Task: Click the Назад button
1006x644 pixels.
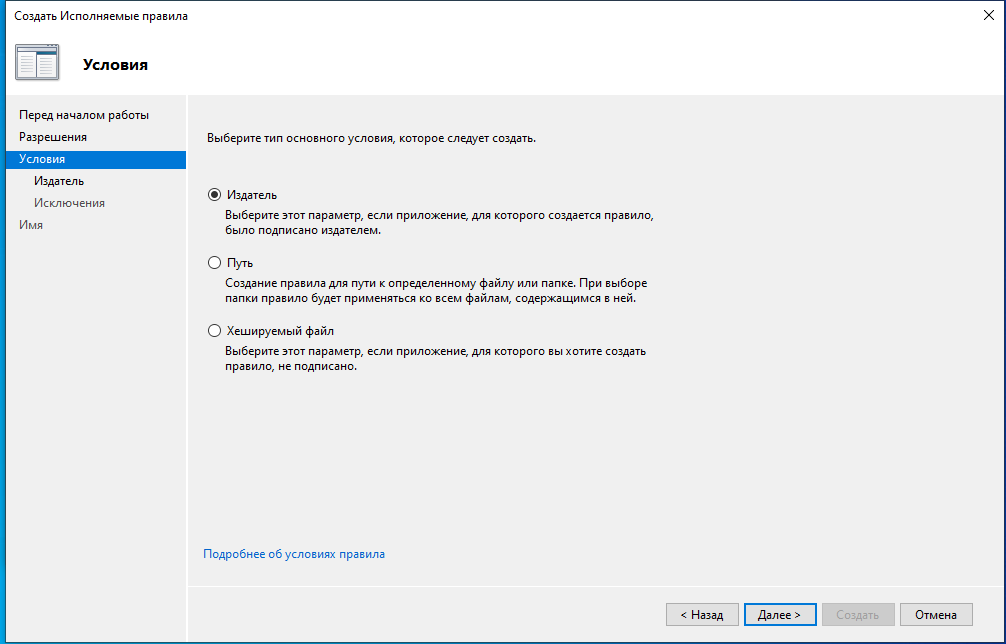Action: 702,614
